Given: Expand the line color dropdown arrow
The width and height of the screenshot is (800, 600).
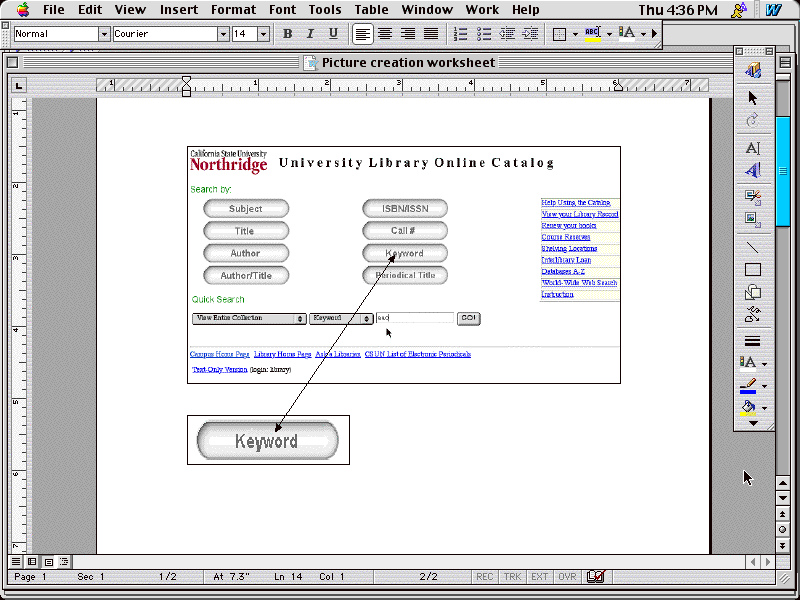Looking at the screenshot, I should (x=764, y=386).
